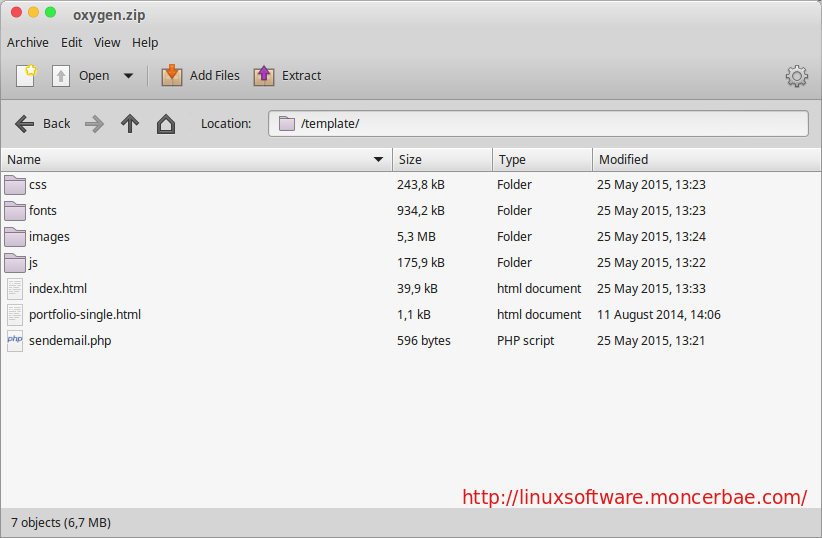Screen dimensions: 822x538
Task: Select the css folder icon
Action: tap(15, 185)
